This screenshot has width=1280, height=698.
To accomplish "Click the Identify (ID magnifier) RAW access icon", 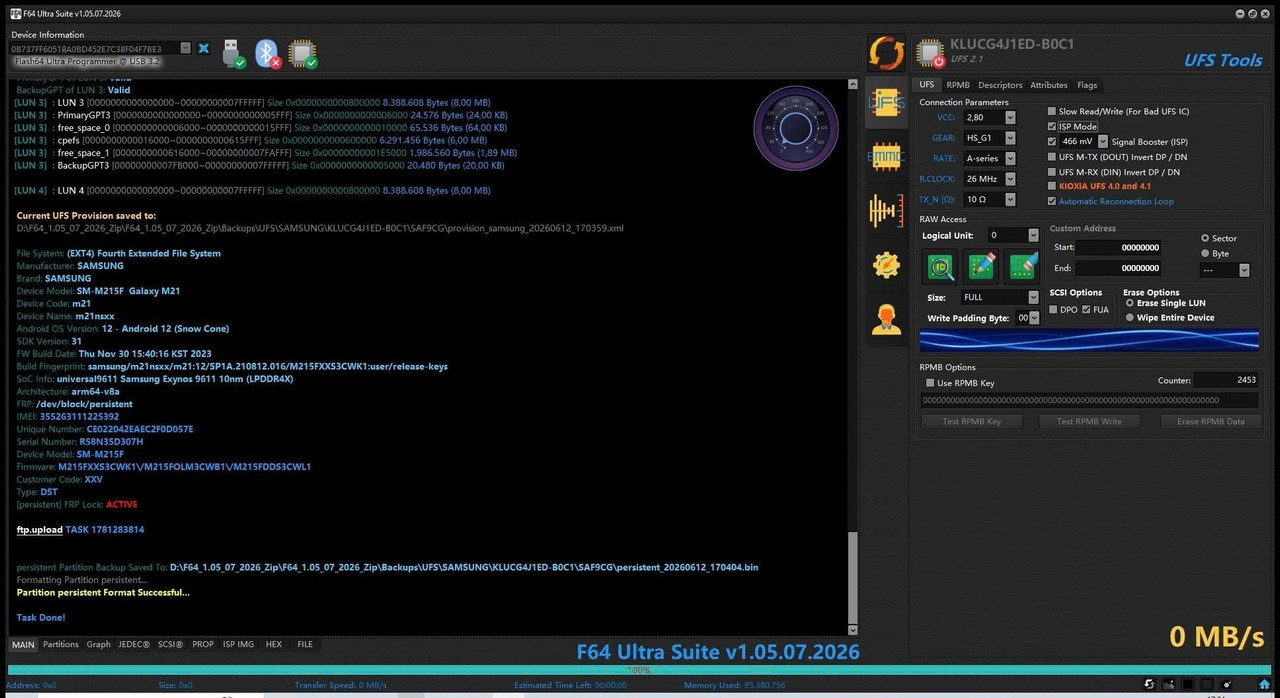I will click(940, 266).
